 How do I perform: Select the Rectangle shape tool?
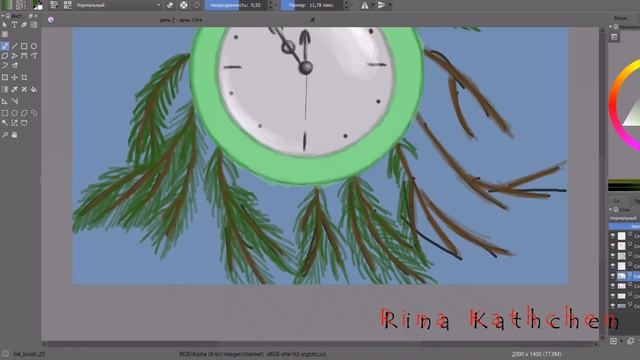tap(24, 46)
